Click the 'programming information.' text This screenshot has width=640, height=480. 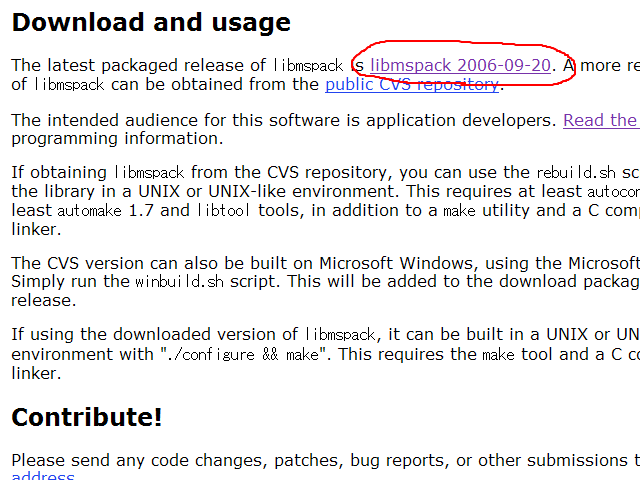pos(117,139)
